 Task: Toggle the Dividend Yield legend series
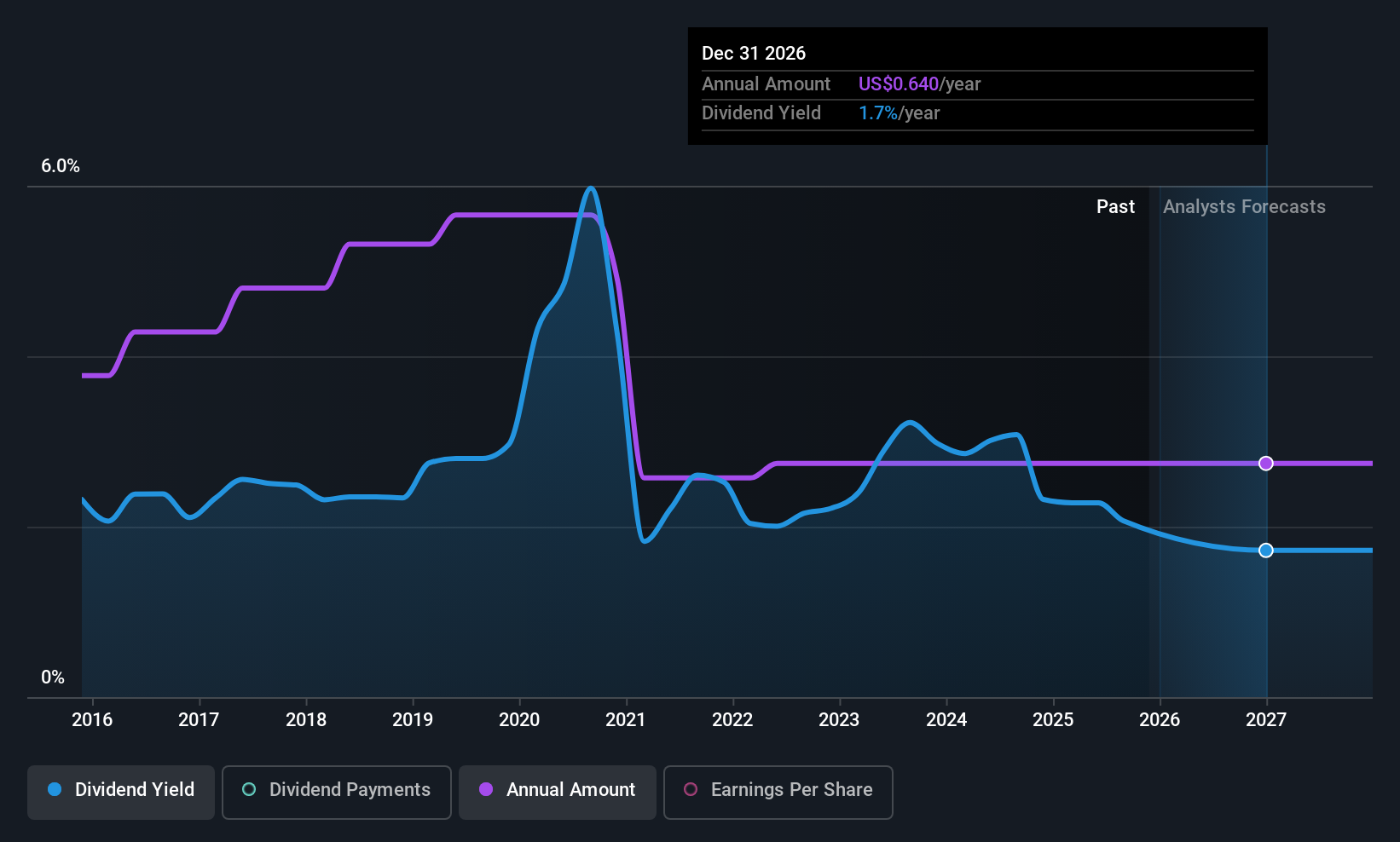121,790
